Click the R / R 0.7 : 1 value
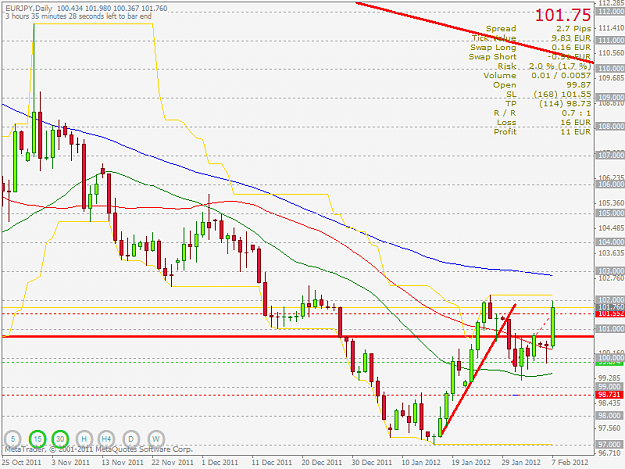This screenshot has width=625, height=469. (576, 113)
